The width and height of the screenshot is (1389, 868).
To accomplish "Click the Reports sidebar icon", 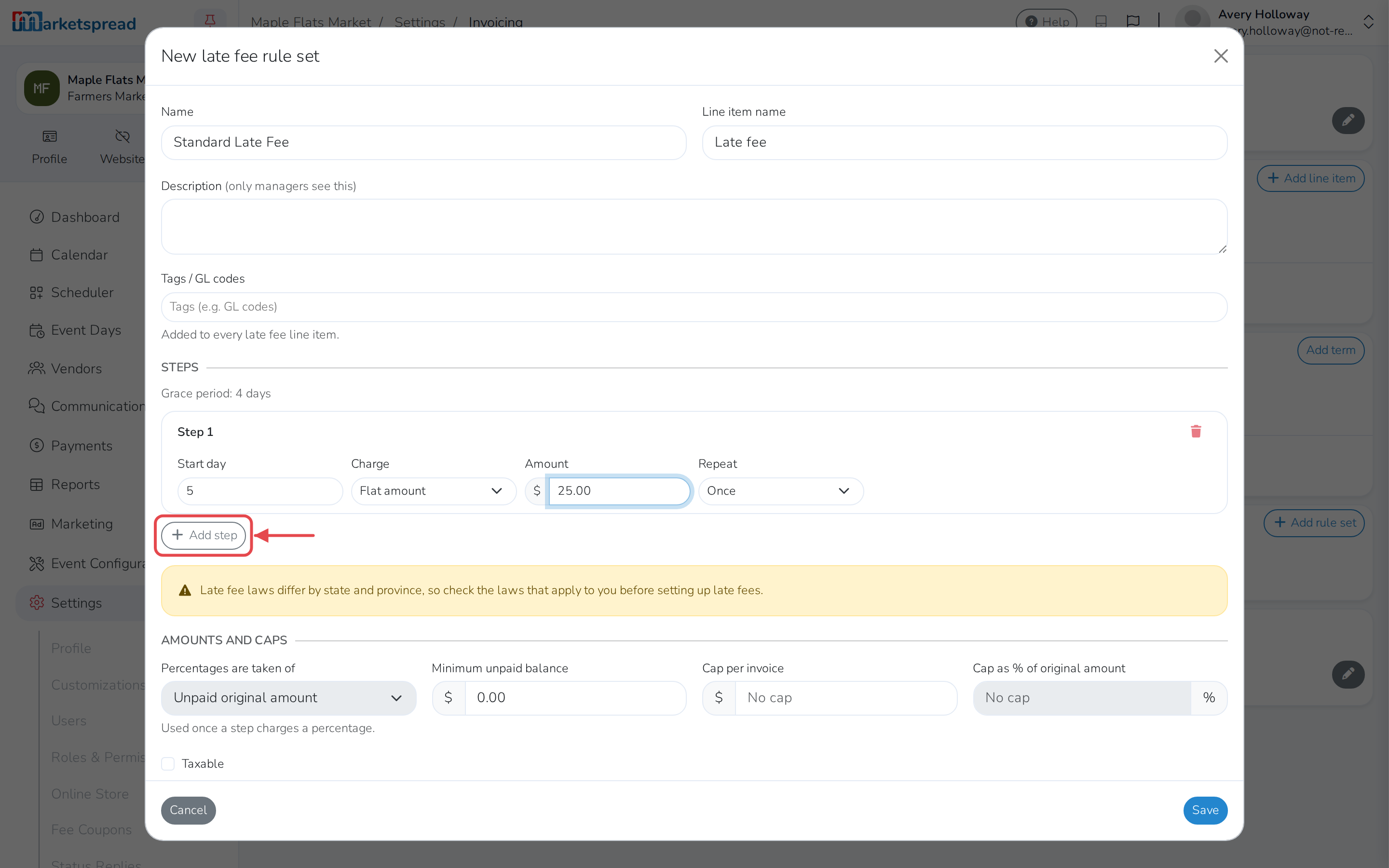I will pyautogui.click(x=37, y=485).
